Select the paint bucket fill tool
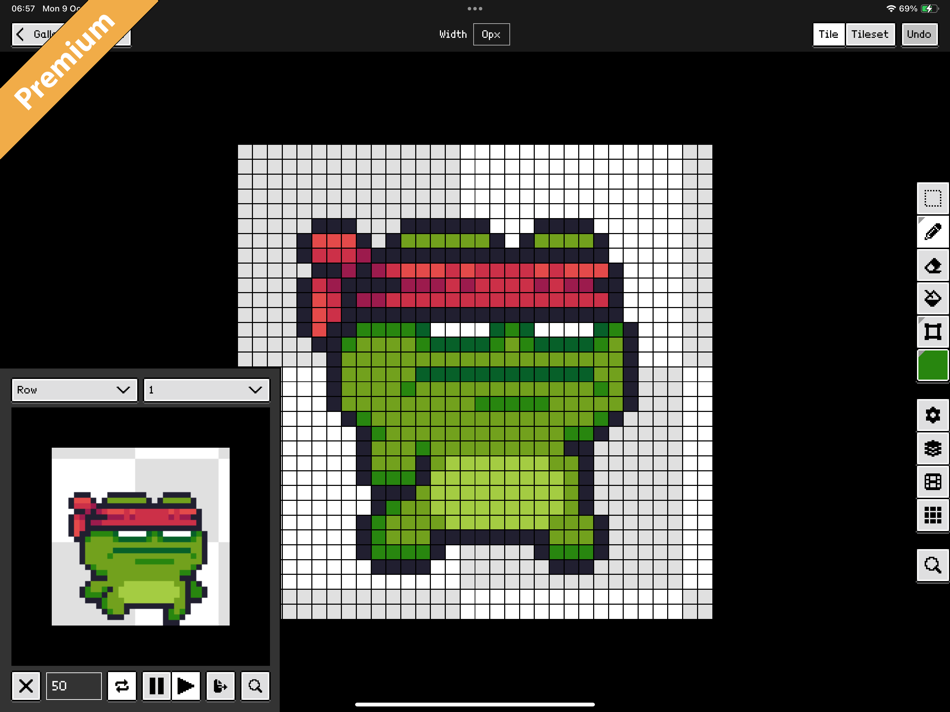950x712 pixels. pyautogui.click(x=932, y=298)
